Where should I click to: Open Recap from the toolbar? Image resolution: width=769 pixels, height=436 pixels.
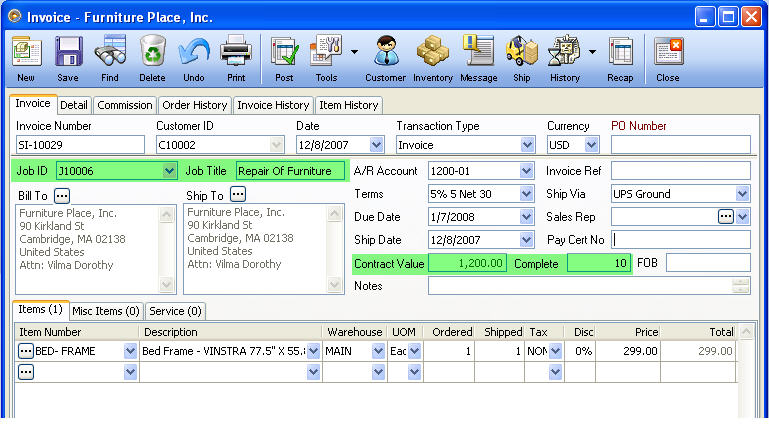coord(620,53)
